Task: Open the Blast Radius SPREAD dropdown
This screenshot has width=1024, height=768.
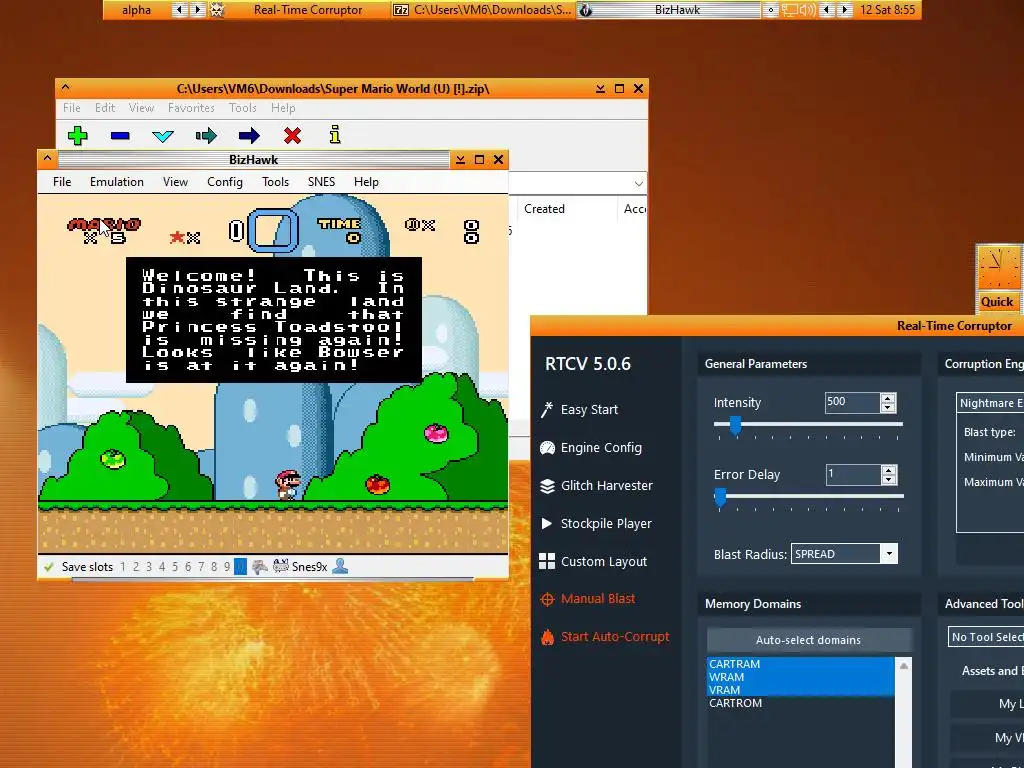Action: (x=889, y=554)
